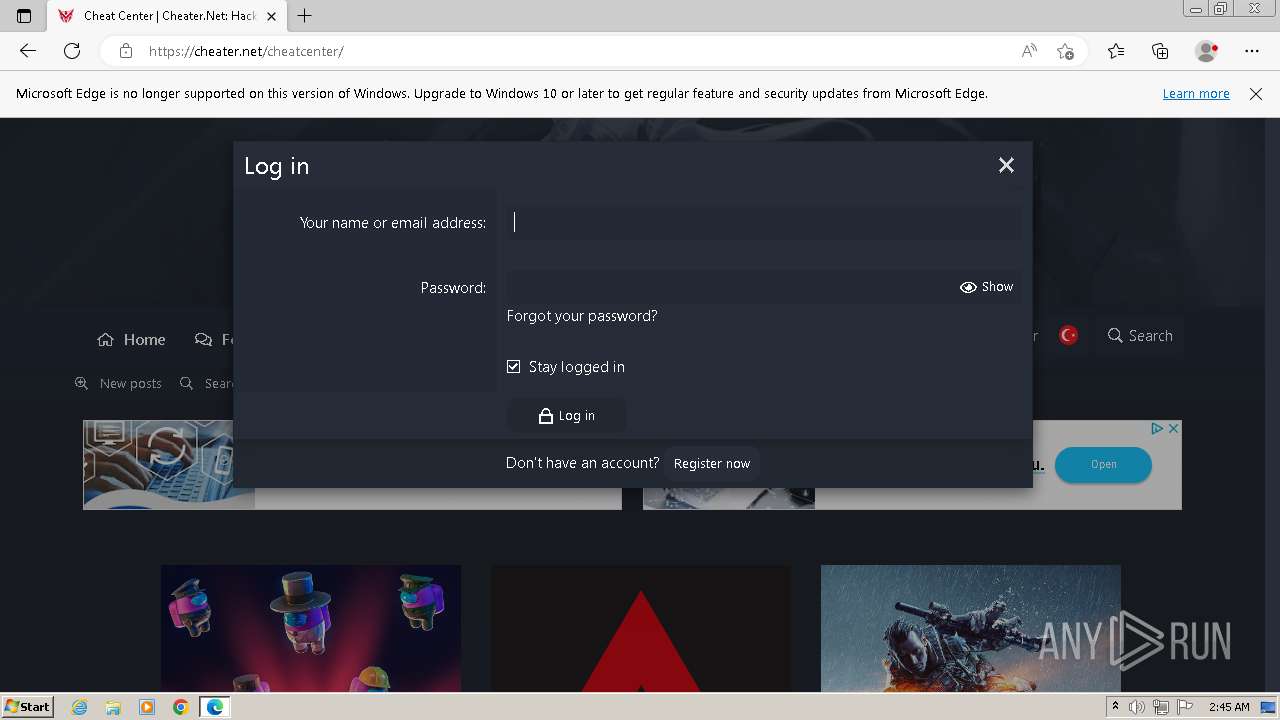Show hidden tray icons arrow
1280x720 pixels.
(1115, 707)
